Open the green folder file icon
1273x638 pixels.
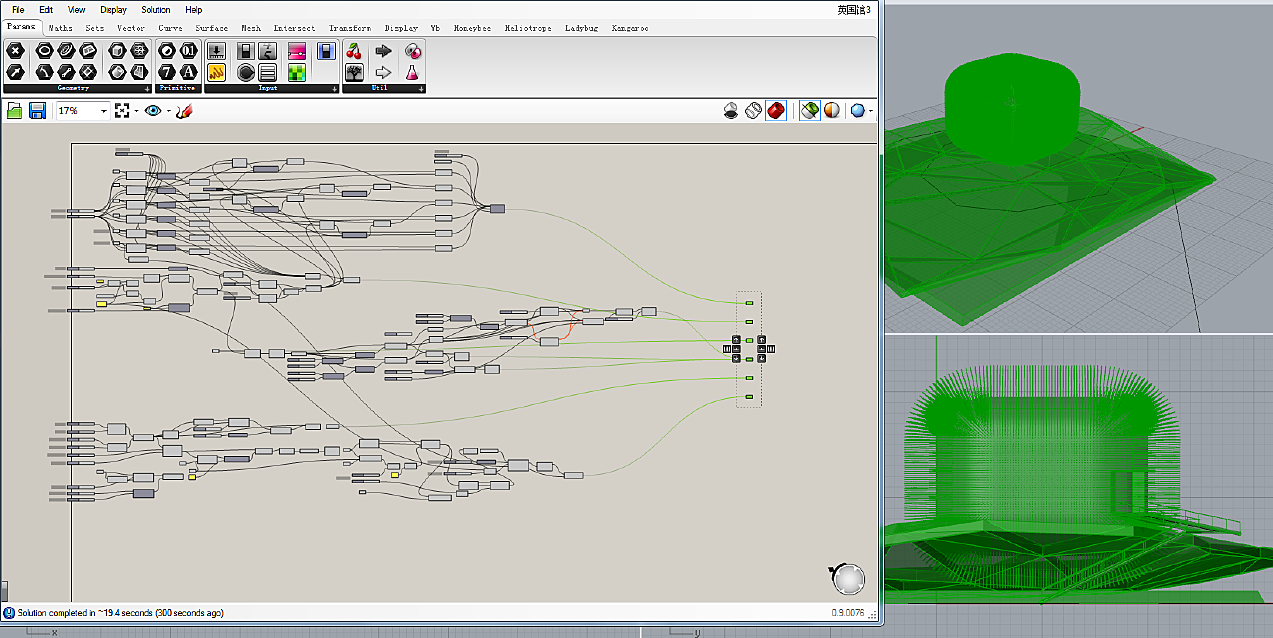15,111
